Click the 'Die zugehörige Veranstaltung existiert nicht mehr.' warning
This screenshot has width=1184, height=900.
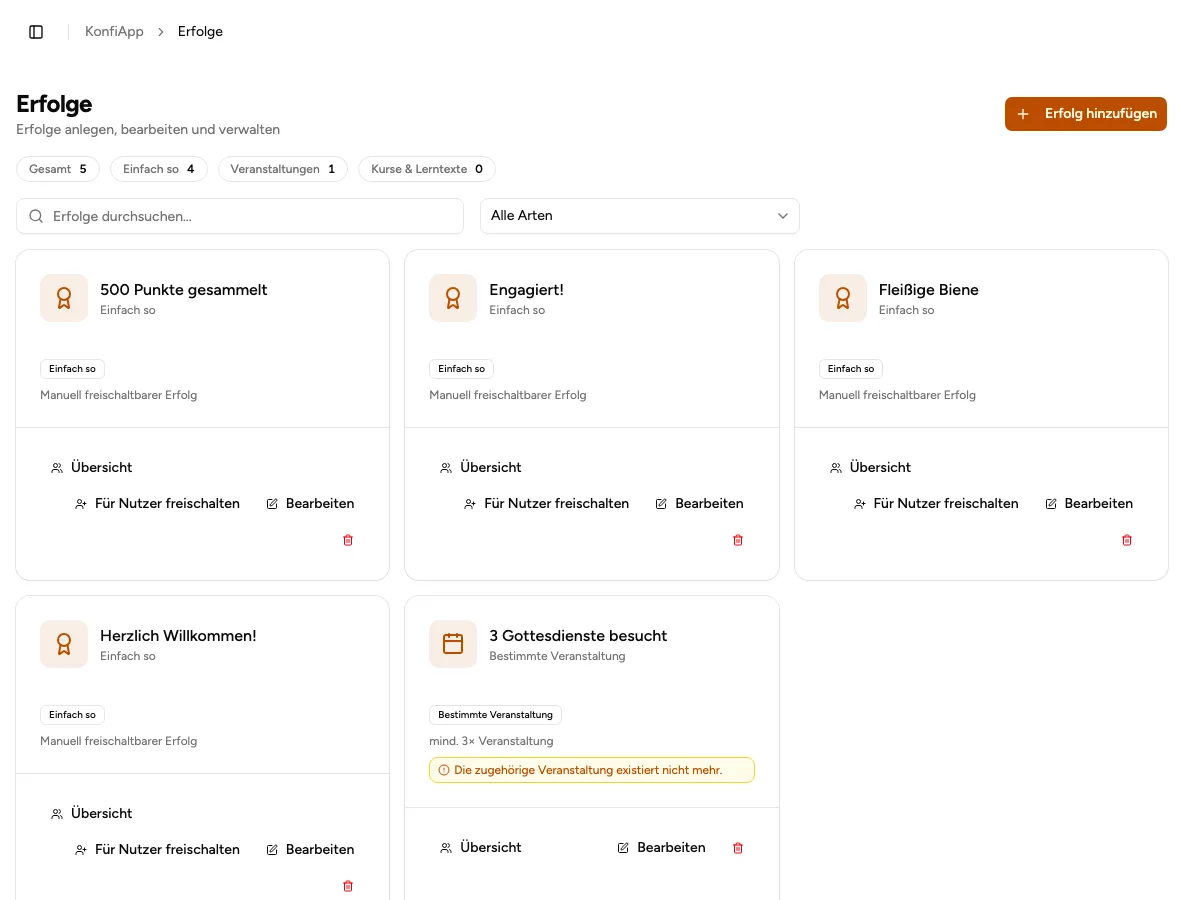pos(592,770)
